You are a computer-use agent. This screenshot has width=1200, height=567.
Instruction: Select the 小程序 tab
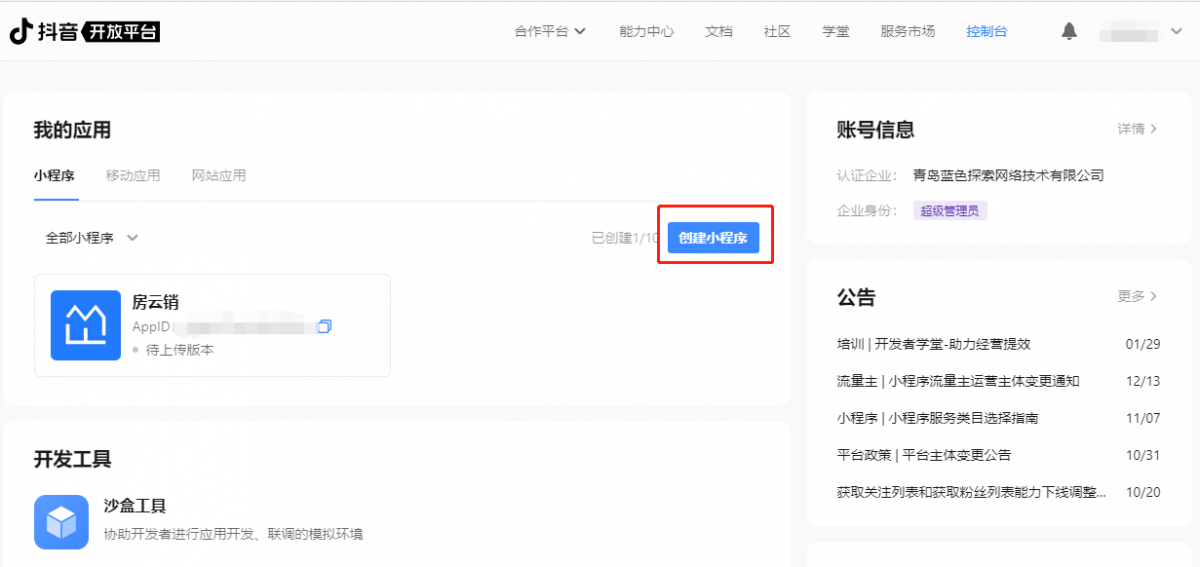point(54,175)
